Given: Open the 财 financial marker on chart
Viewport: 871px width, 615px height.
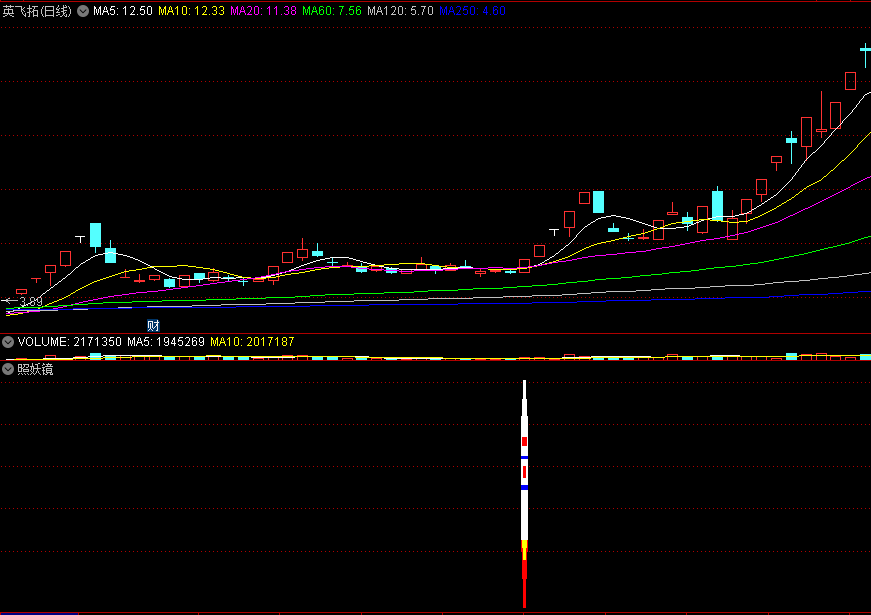Looking at the screenshot, I should click(x=153, y=326).
